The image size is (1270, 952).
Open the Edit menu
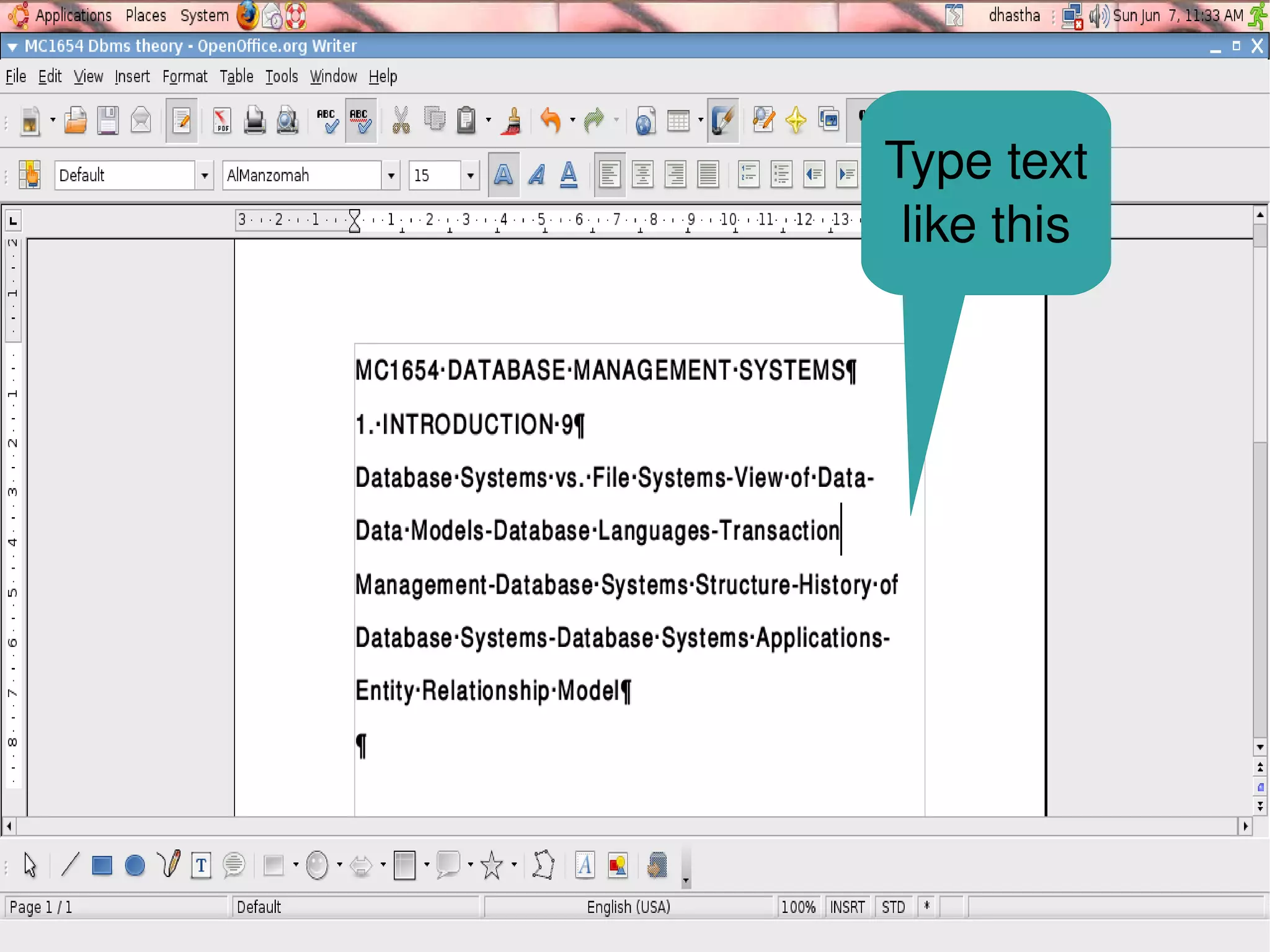click(x=50, y=76)
